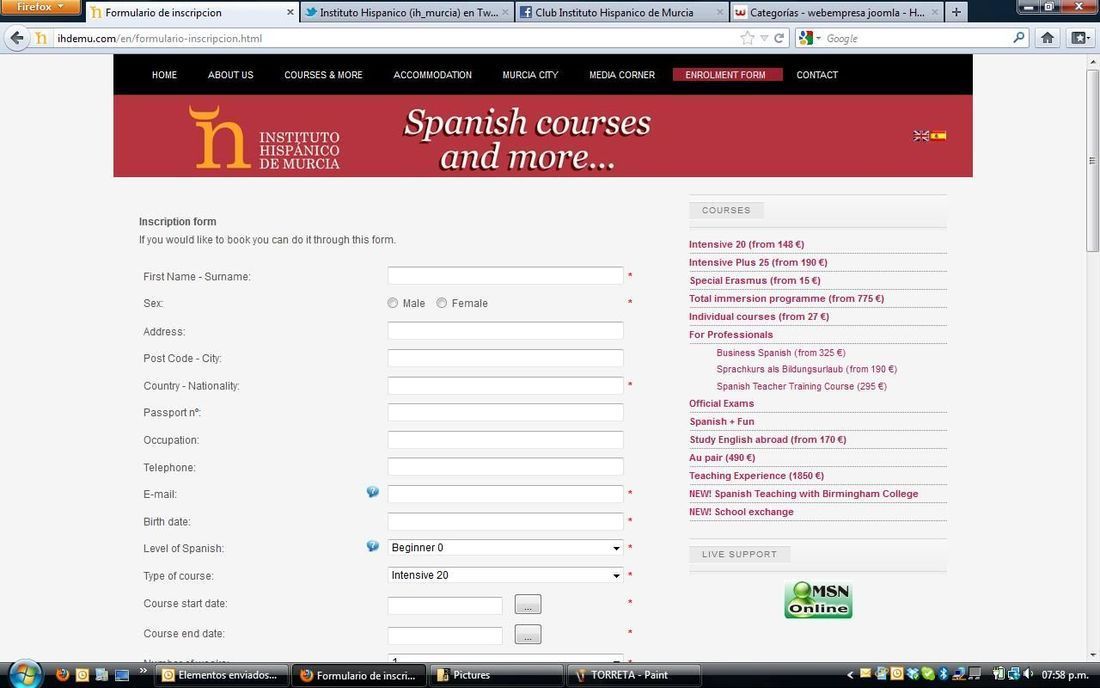Open the ABOUT US menu item
Screen dimensions: 1100x688
pyautogui.click(x=230, y=74)
